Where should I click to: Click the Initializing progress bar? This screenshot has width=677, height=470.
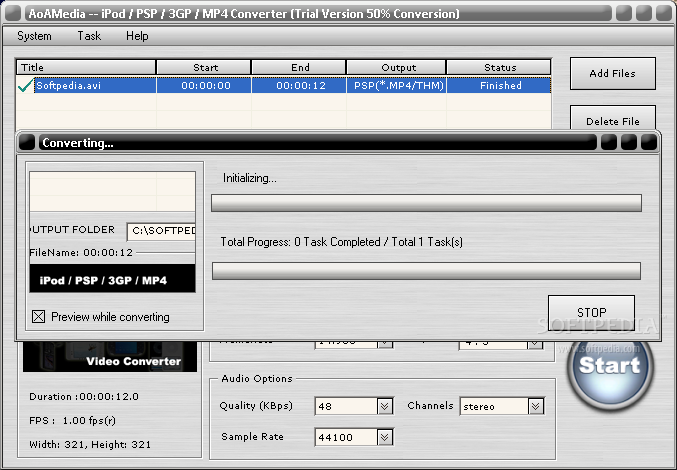(x=426, y=203)
